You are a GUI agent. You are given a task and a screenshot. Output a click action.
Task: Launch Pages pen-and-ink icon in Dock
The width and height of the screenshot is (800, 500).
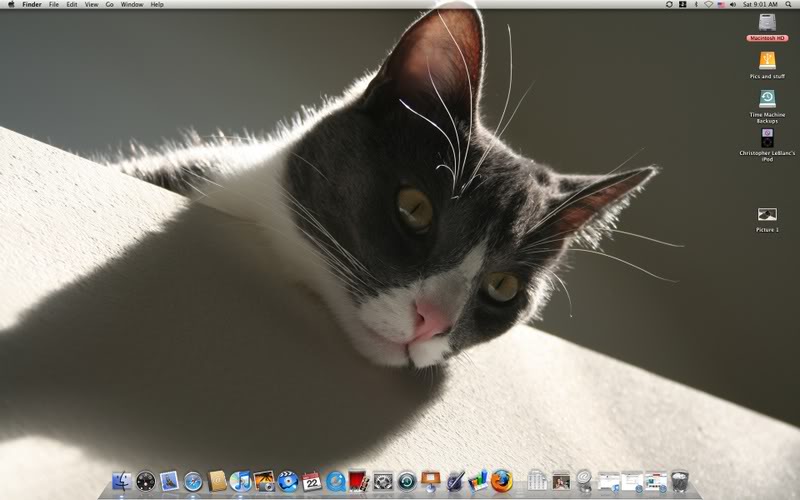tap(455, 481)
